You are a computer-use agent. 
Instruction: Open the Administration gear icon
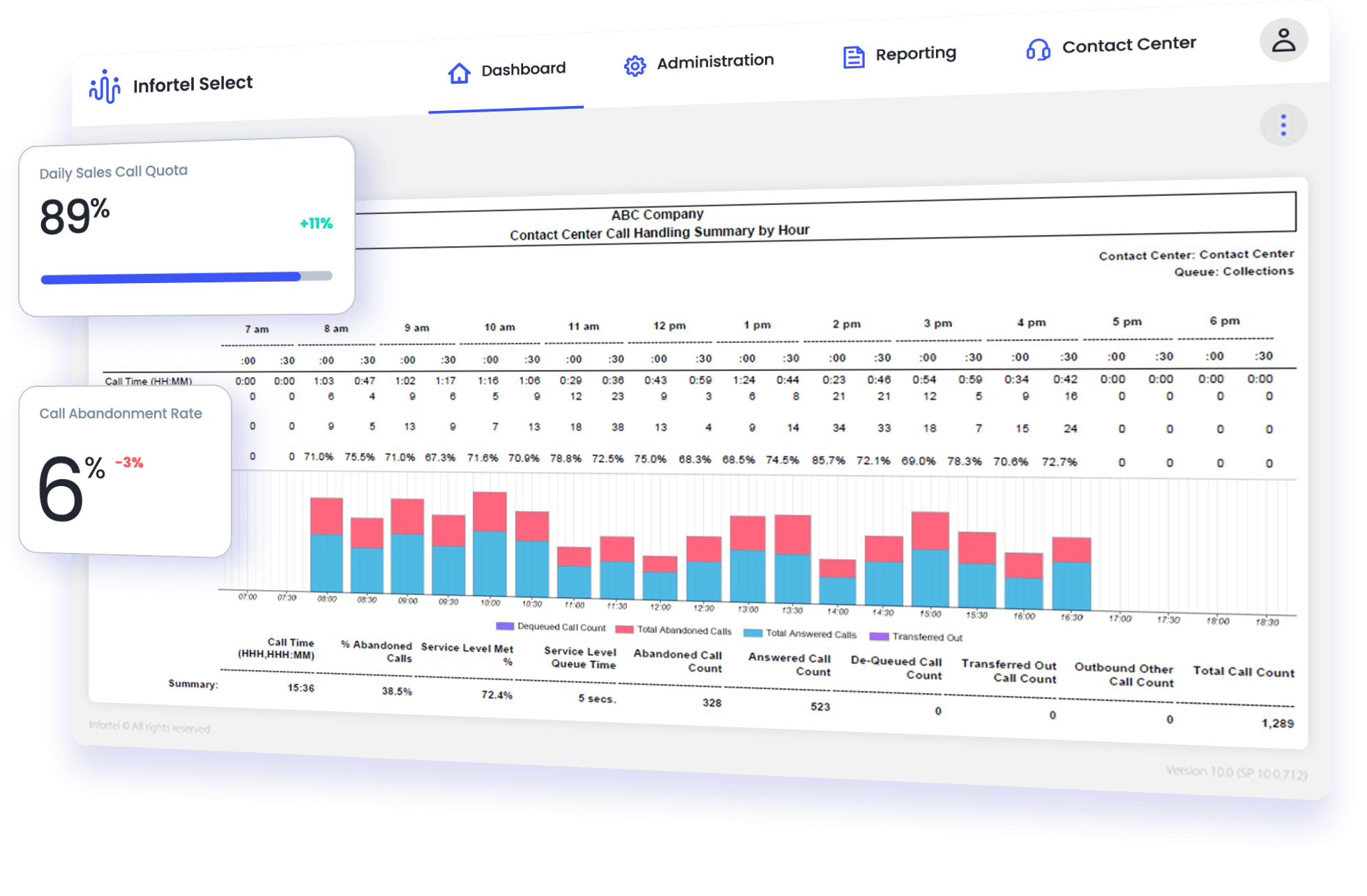(x=635, y=65)
